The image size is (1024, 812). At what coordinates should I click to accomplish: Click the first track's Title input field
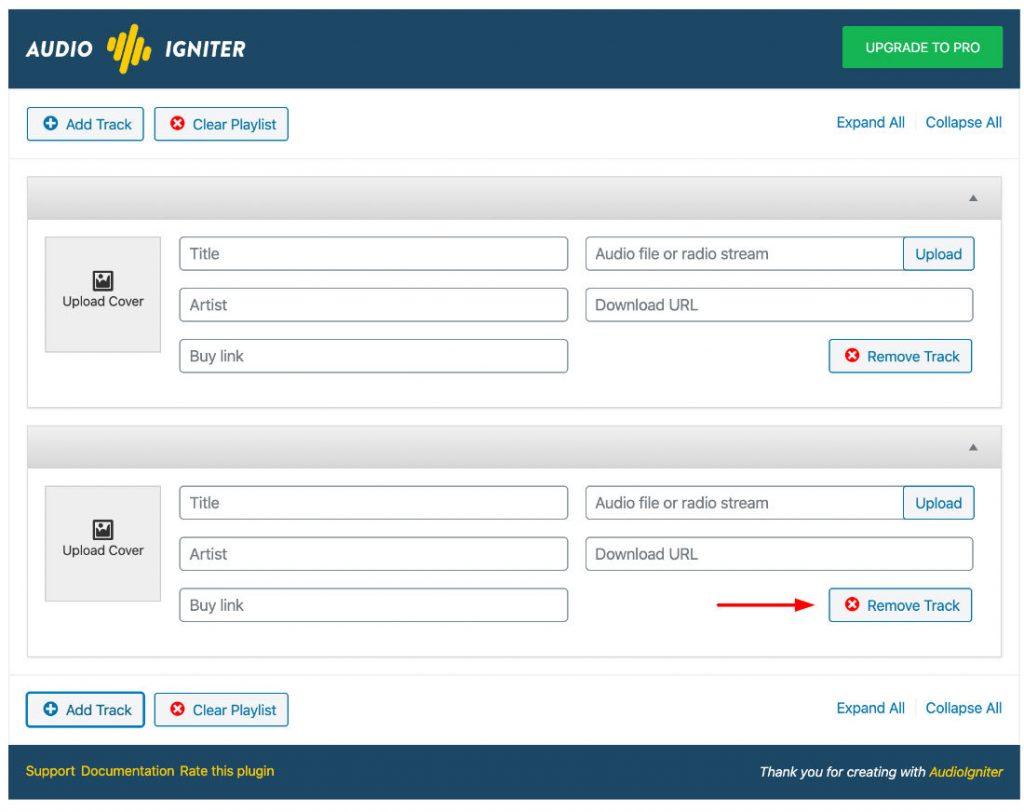tap(372, 253)
